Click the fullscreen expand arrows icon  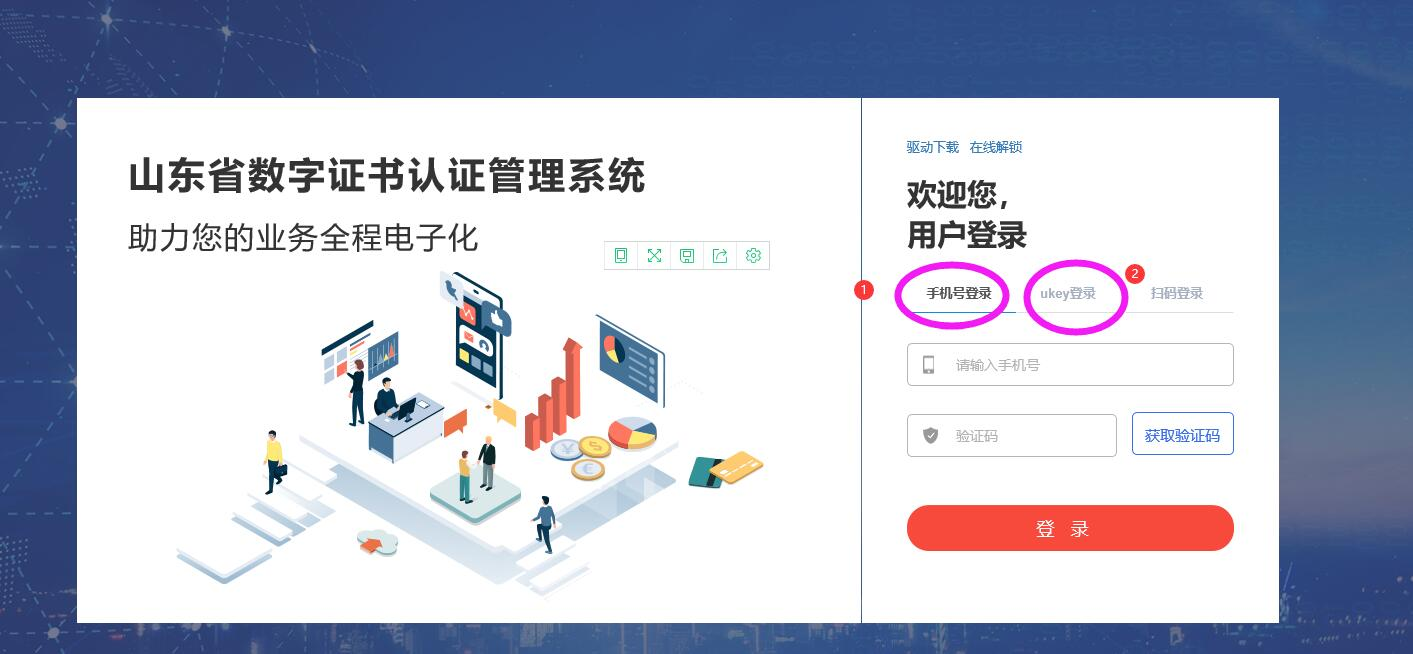click(654, 256)
